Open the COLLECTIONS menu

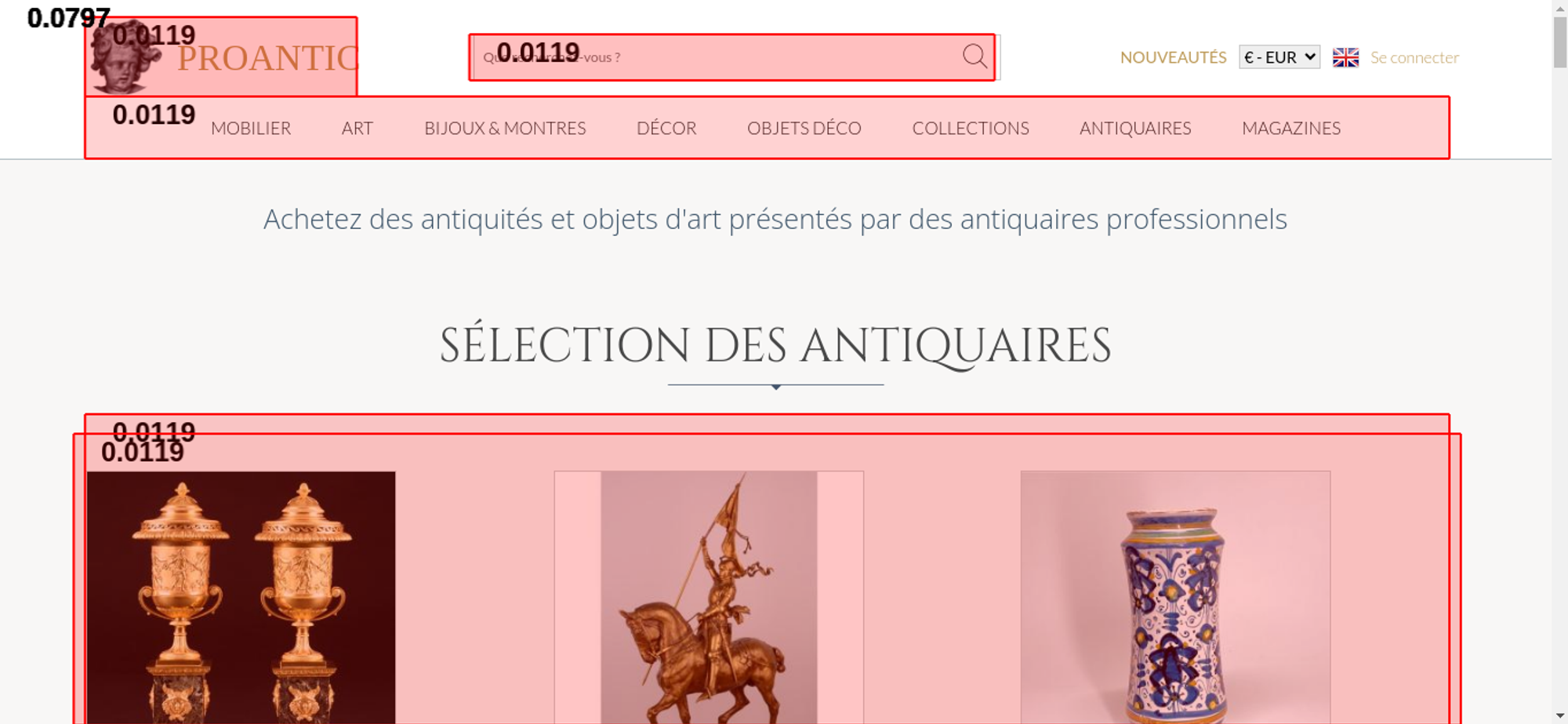coord(971,128)
